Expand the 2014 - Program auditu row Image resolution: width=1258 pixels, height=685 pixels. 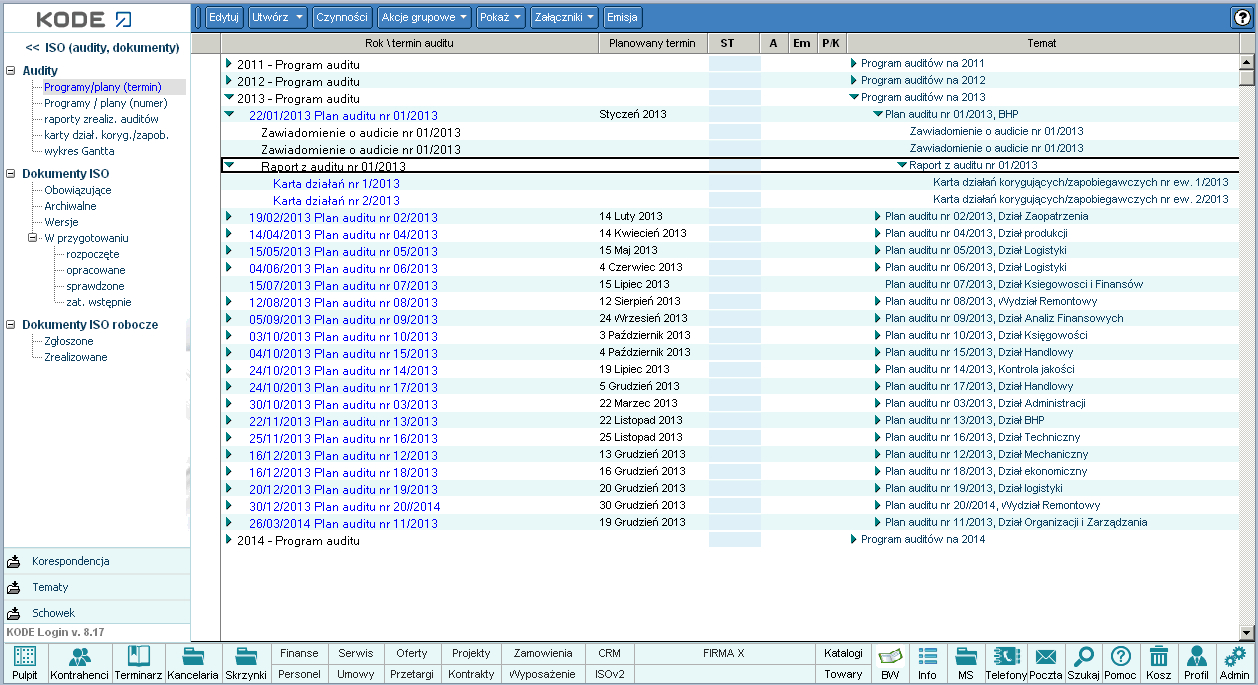tap(229, 540)
